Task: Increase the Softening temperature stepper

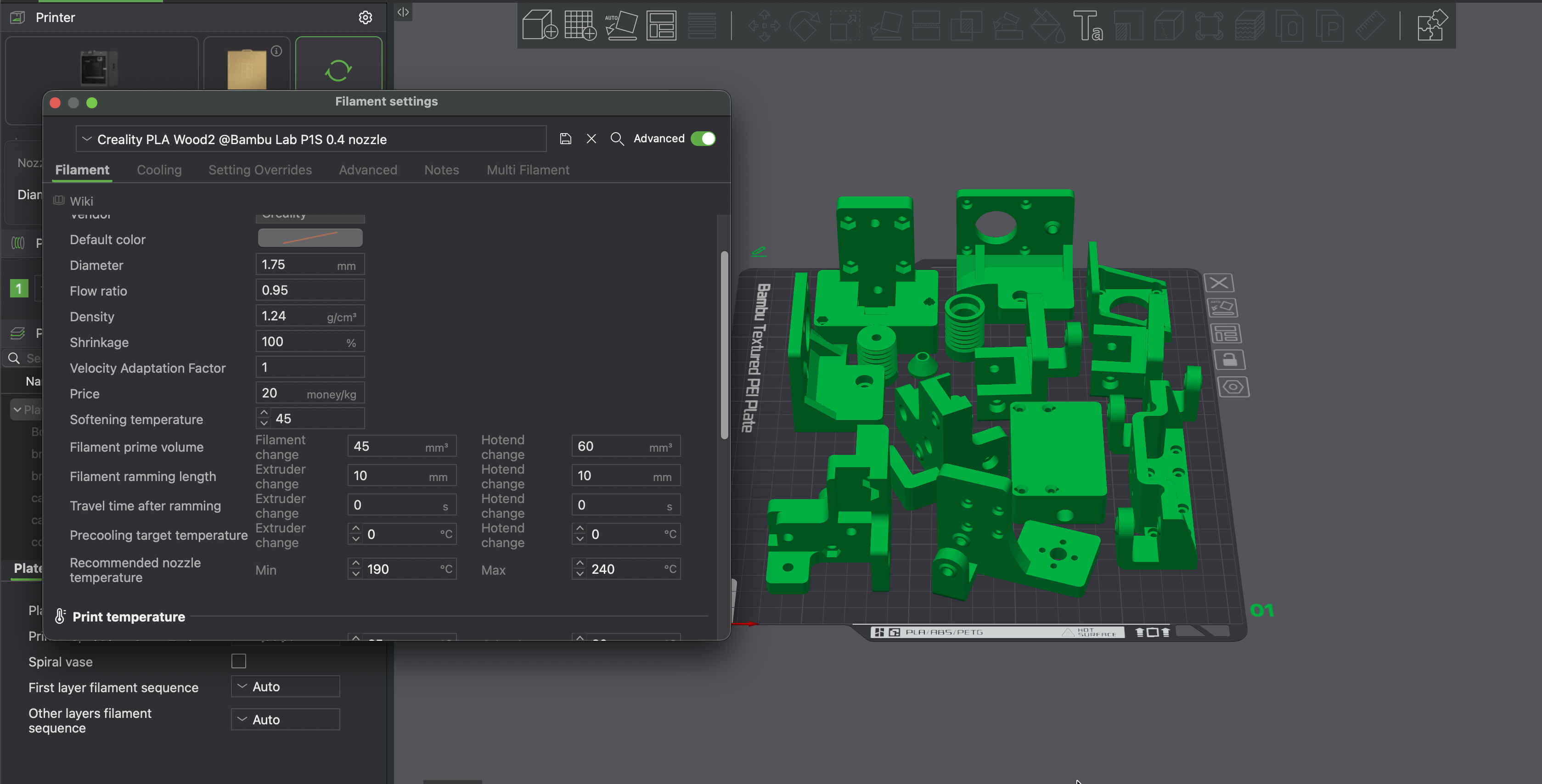Action: coord(264,413)
